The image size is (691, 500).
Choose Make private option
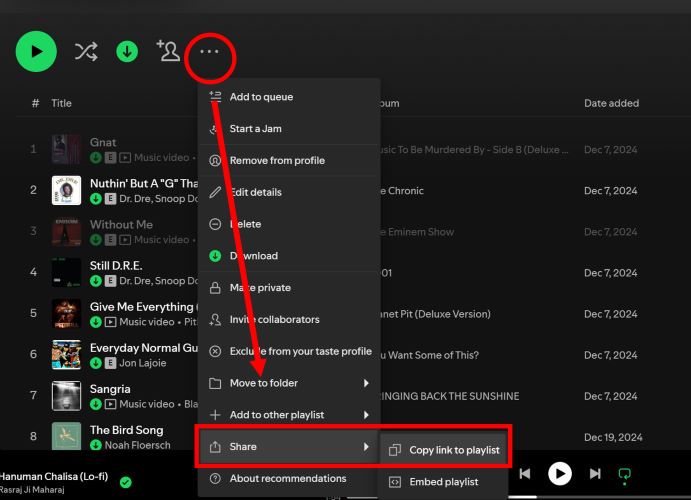(289, 288)
